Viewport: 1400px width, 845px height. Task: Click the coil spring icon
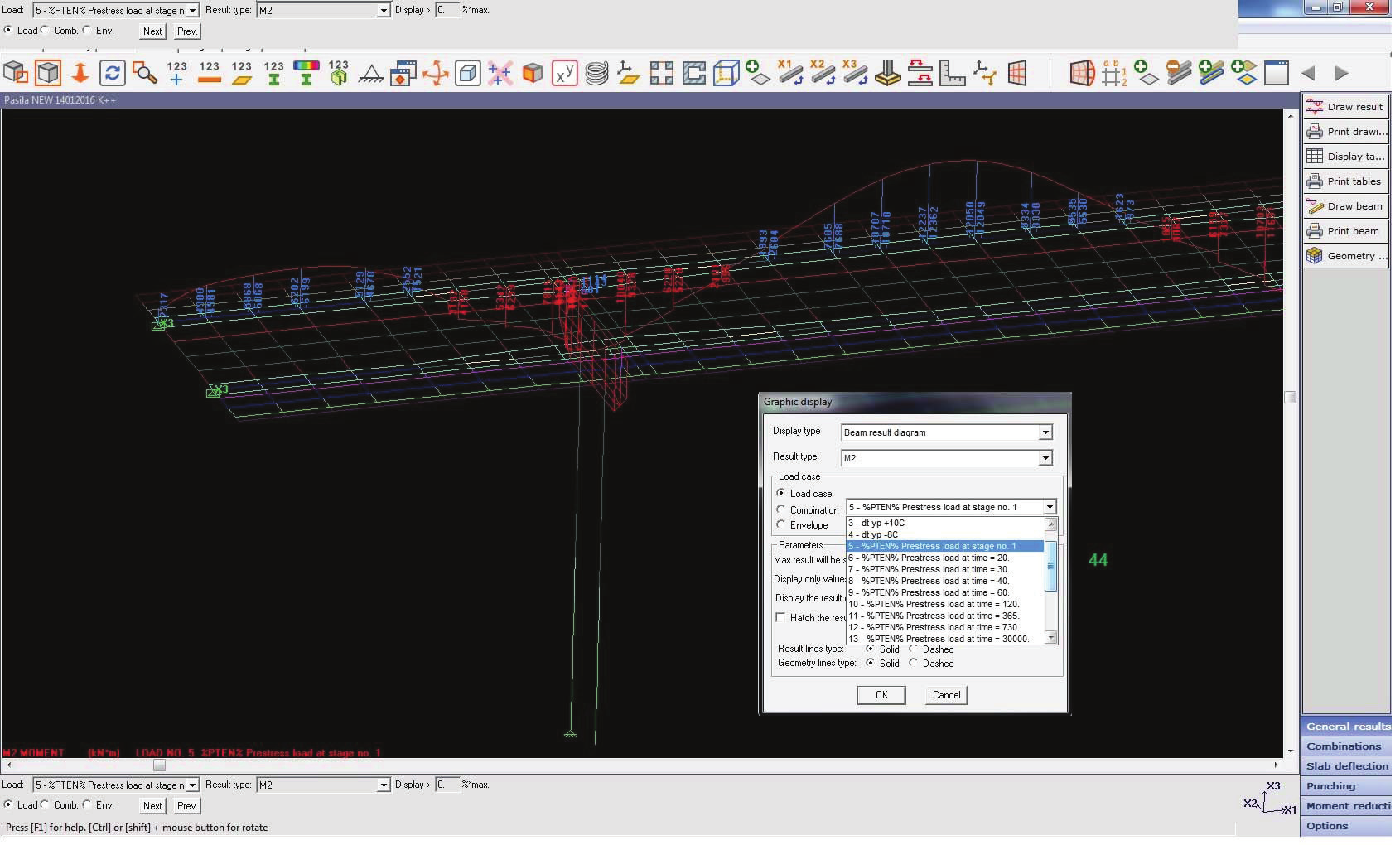(x=596, y=73)
